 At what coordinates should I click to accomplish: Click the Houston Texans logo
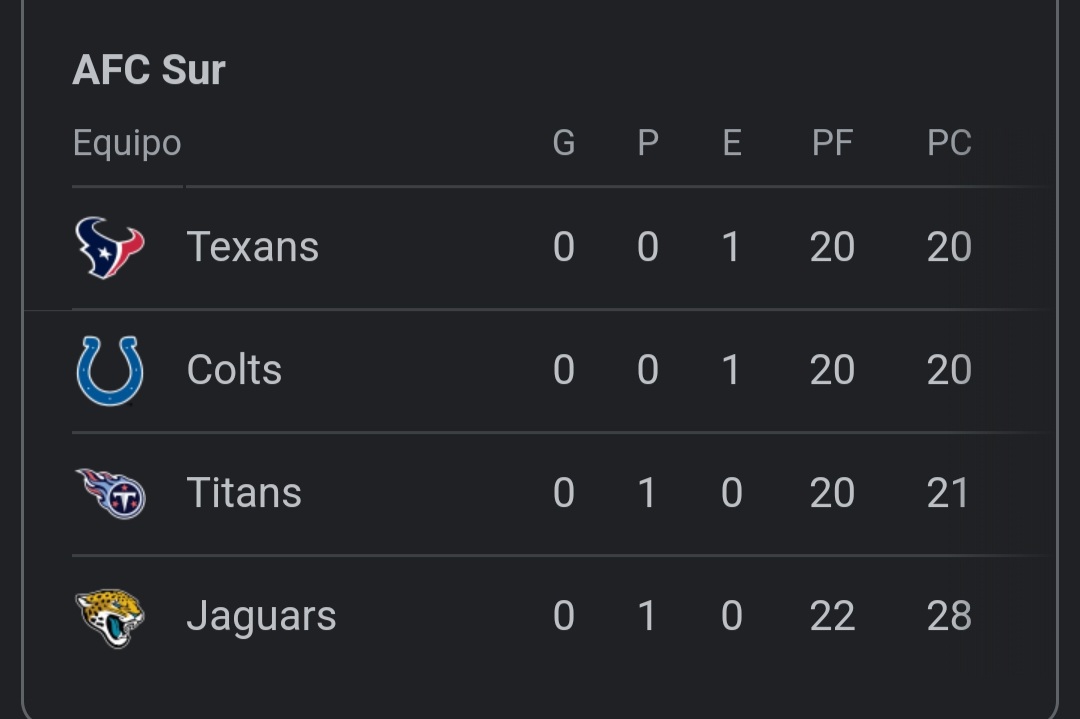(x=110, y=247)
